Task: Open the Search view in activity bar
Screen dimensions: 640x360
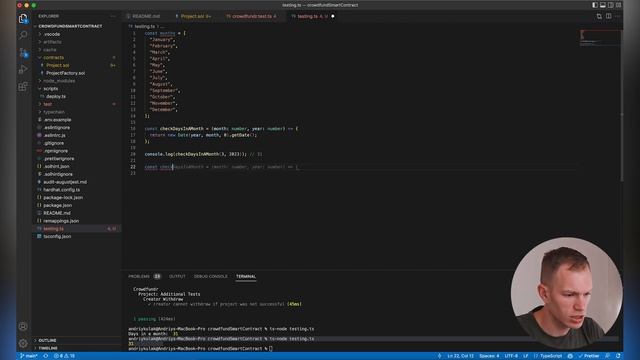Action: (x=23, y=35)
